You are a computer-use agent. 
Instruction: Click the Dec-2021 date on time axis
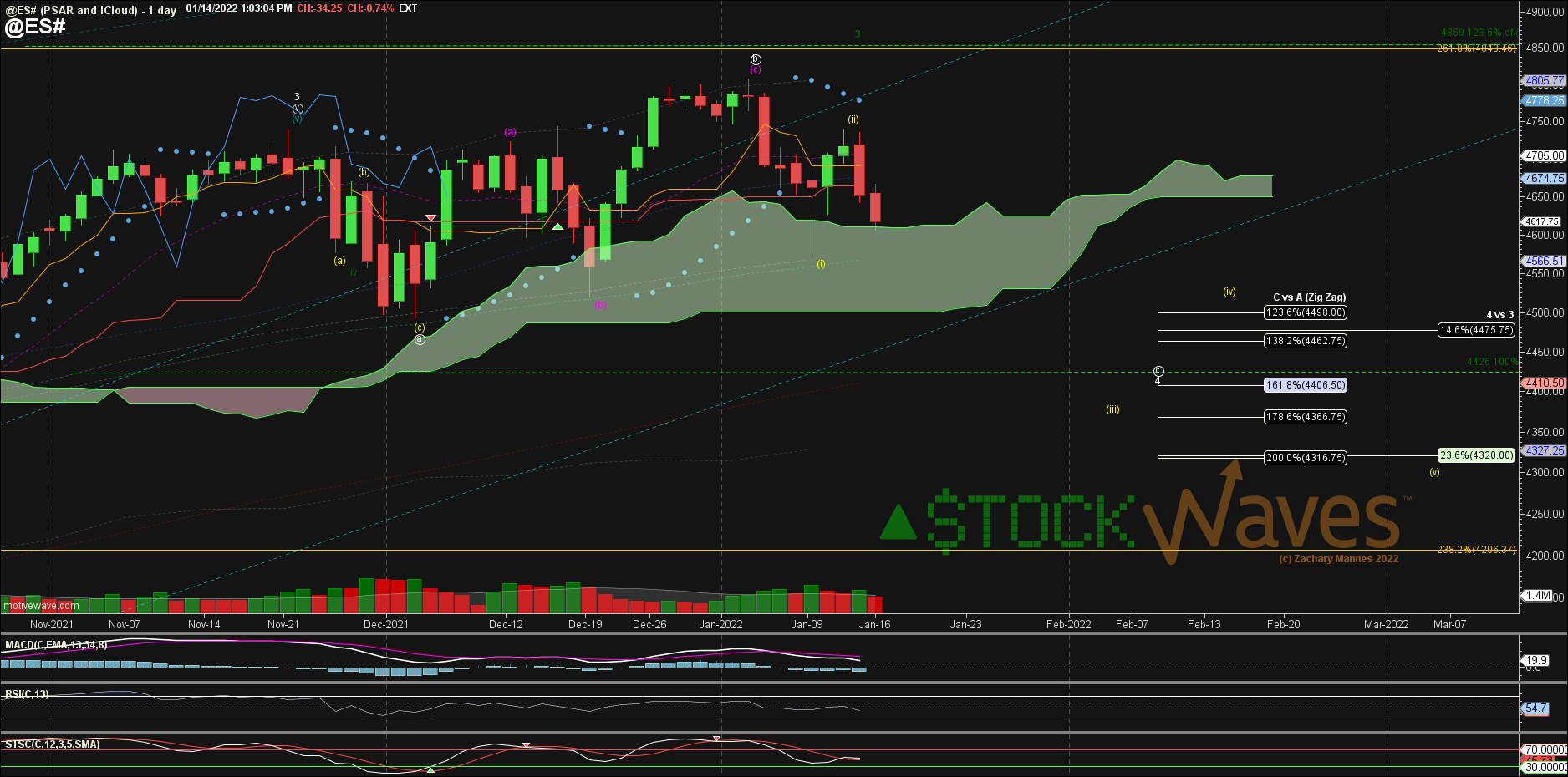tap(386, 624)
